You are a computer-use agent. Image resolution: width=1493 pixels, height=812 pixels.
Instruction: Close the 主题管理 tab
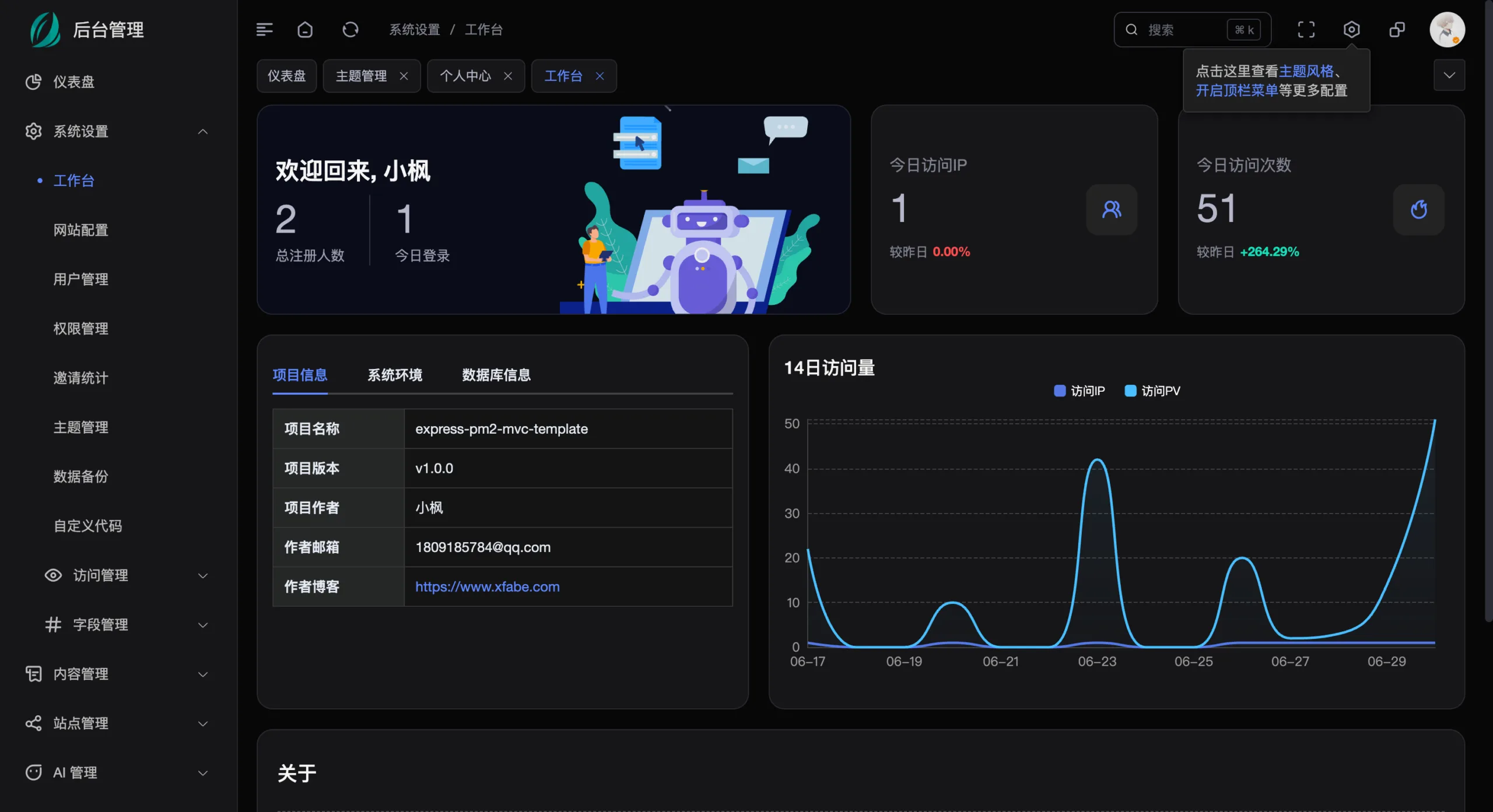[x=404, y=76]
